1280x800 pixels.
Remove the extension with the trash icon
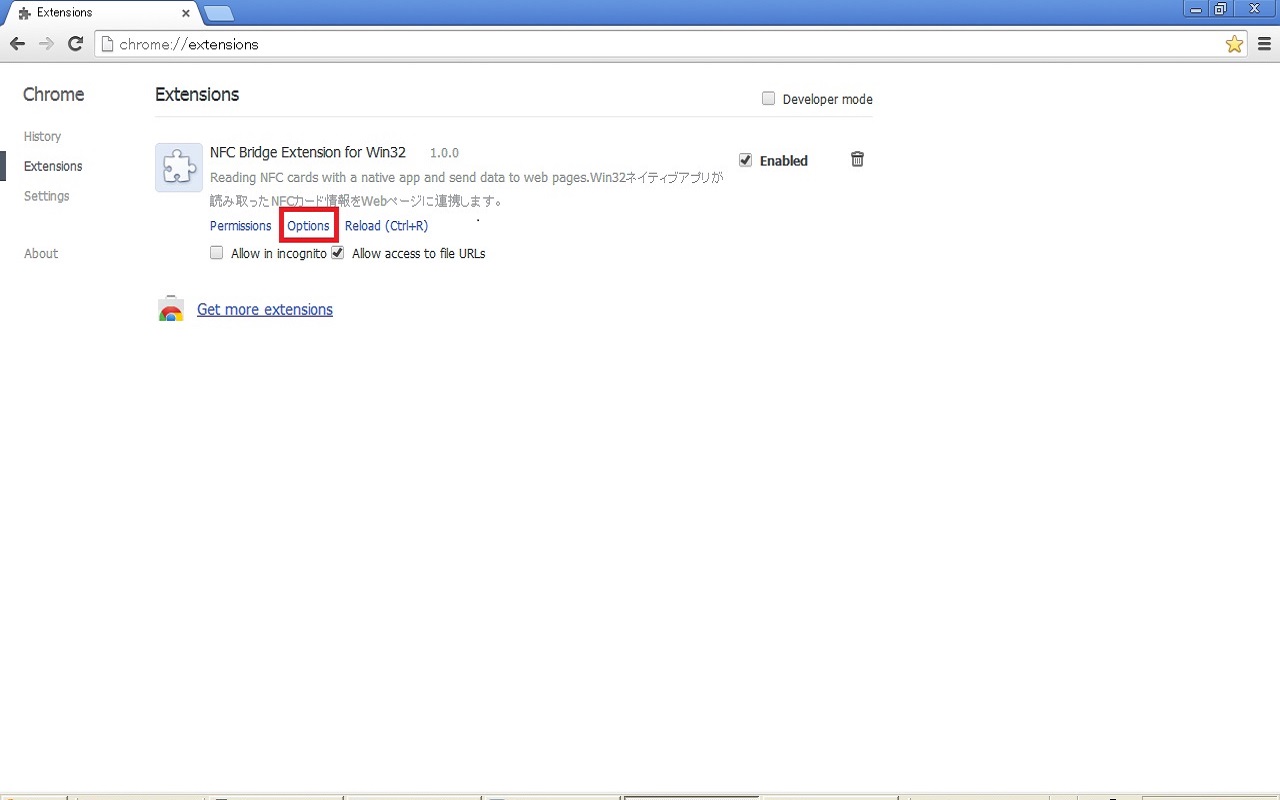(x=857, y=159)
